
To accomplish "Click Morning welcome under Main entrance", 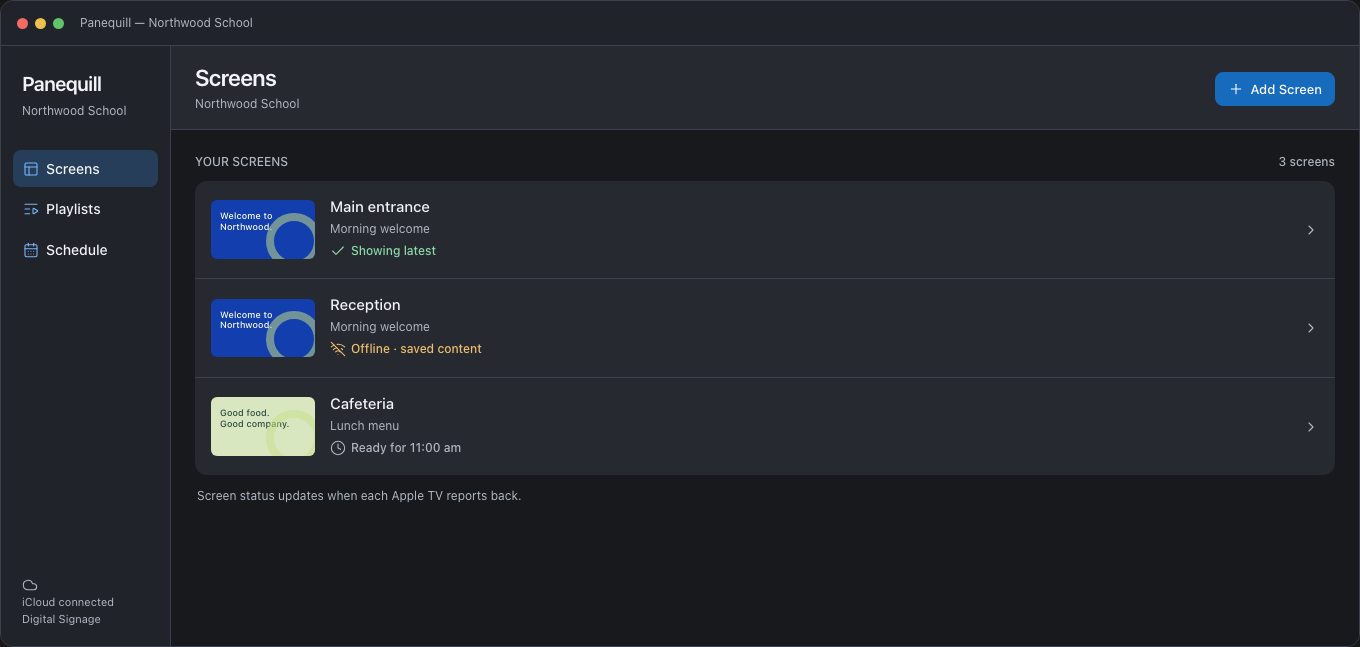I will [x=380, y=229].
